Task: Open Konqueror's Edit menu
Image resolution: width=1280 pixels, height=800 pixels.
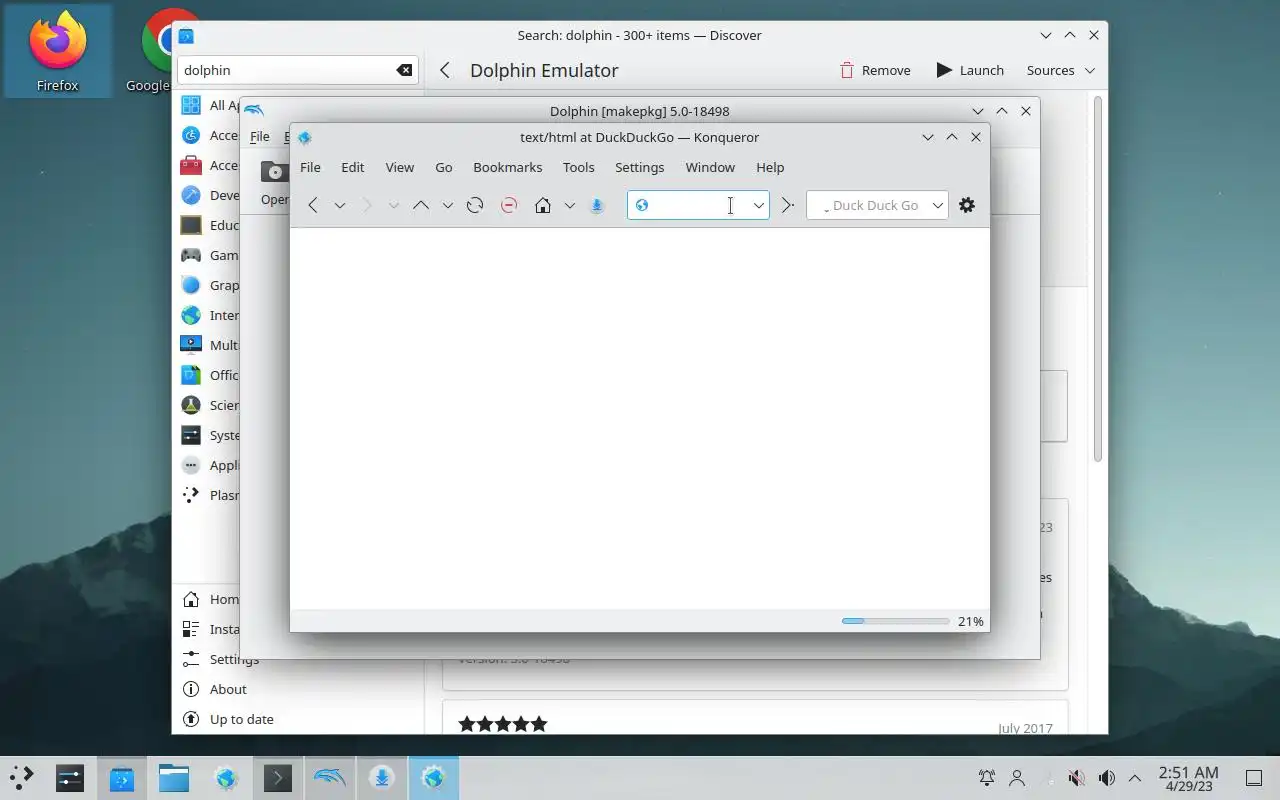Action: [352, 167]
